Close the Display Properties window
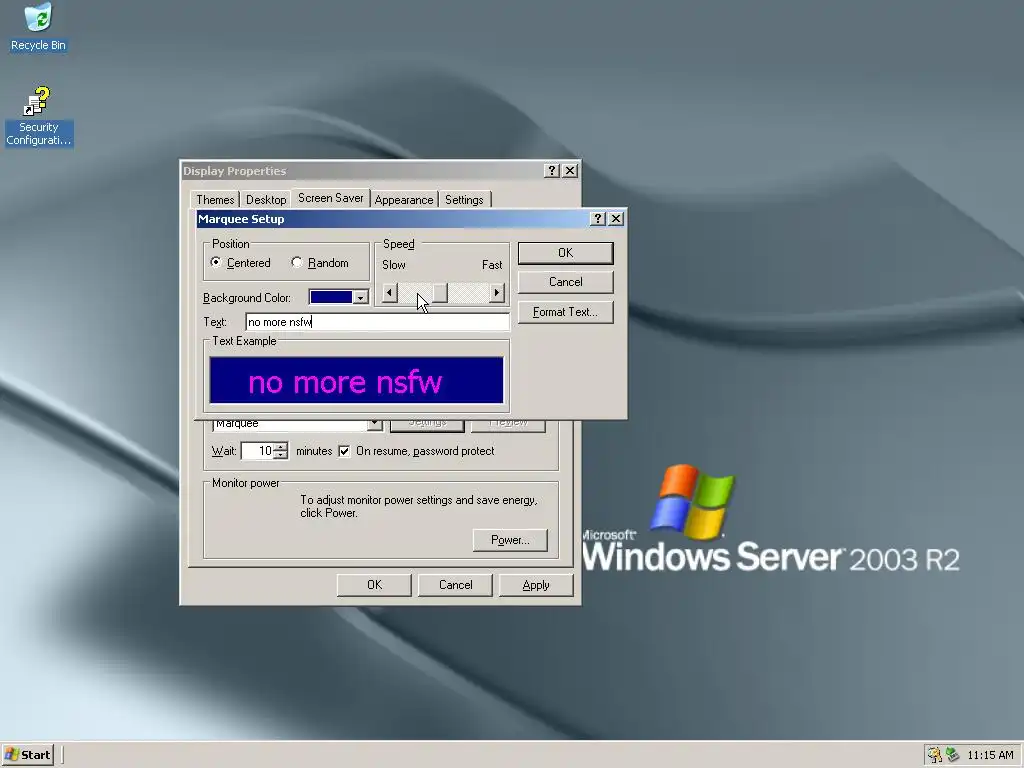 [x=570, y=170]
